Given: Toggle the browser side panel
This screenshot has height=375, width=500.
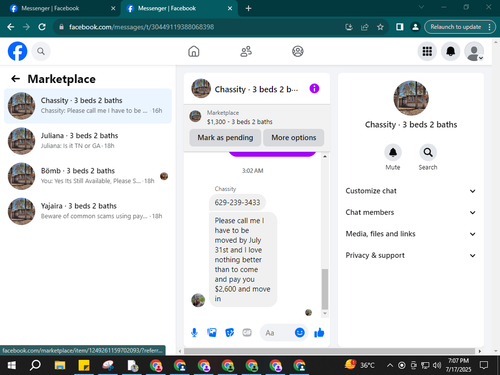Looking at the screenshot, I should pos(399,27).
